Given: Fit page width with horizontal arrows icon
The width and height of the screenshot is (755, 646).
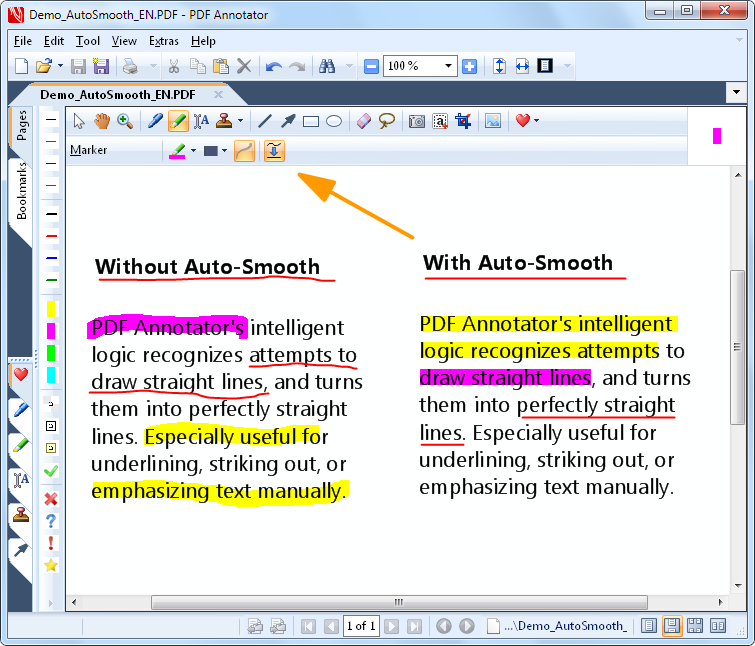Looking at the screenshot, I should [x=522, y=66].
